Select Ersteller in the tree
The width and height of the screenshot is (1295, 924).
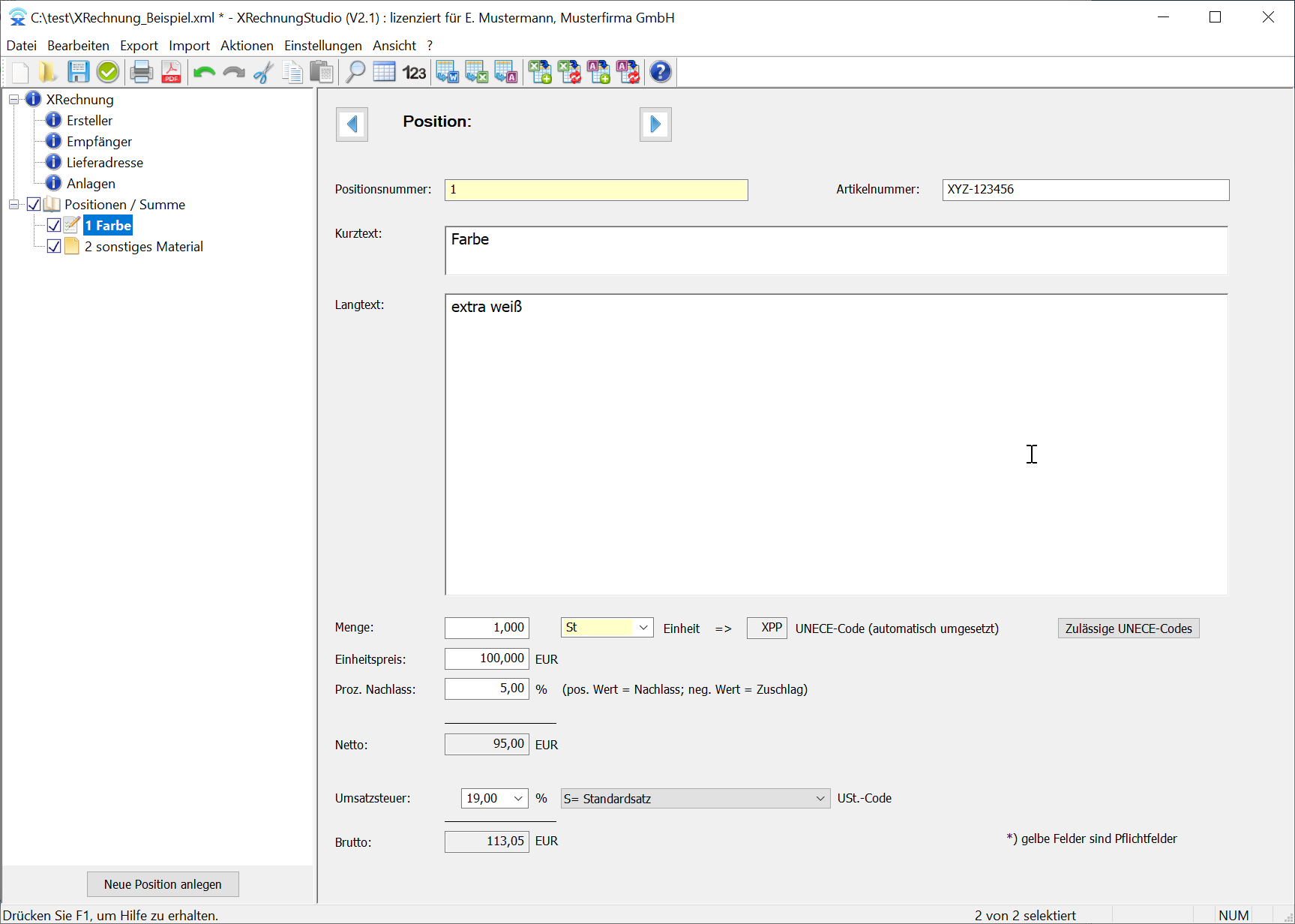(89, 120)
